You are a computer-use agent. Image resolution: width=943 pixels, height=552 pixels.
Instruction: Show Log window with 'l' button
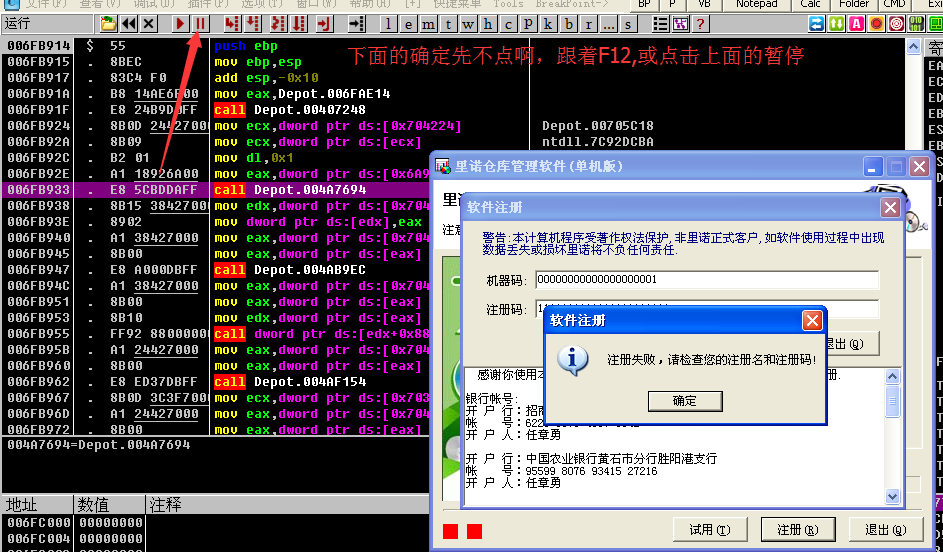(389, 24)
